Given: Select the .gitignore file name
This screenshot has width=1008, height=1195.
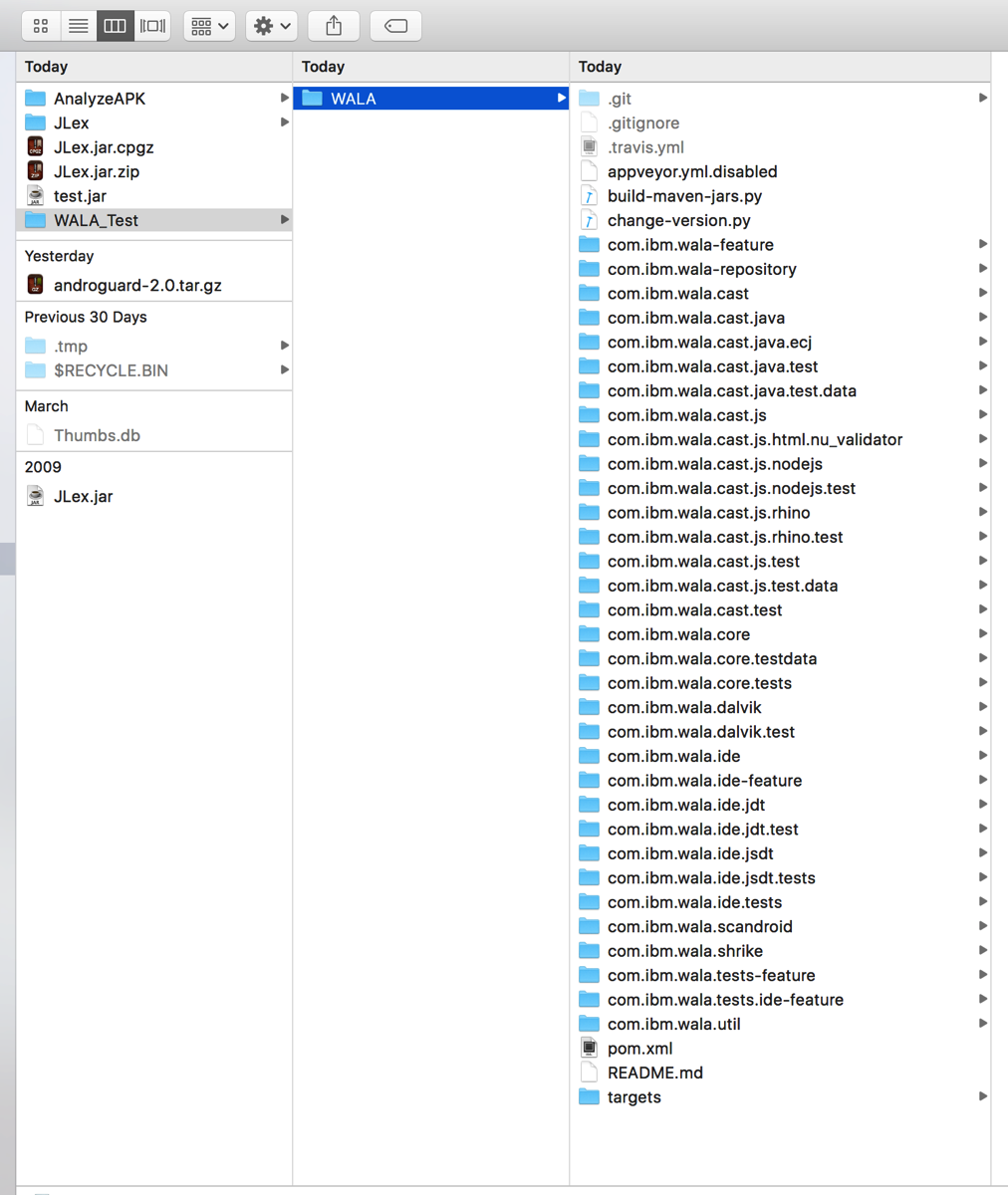Looking at the screenshot, I should tap(643, 122).
